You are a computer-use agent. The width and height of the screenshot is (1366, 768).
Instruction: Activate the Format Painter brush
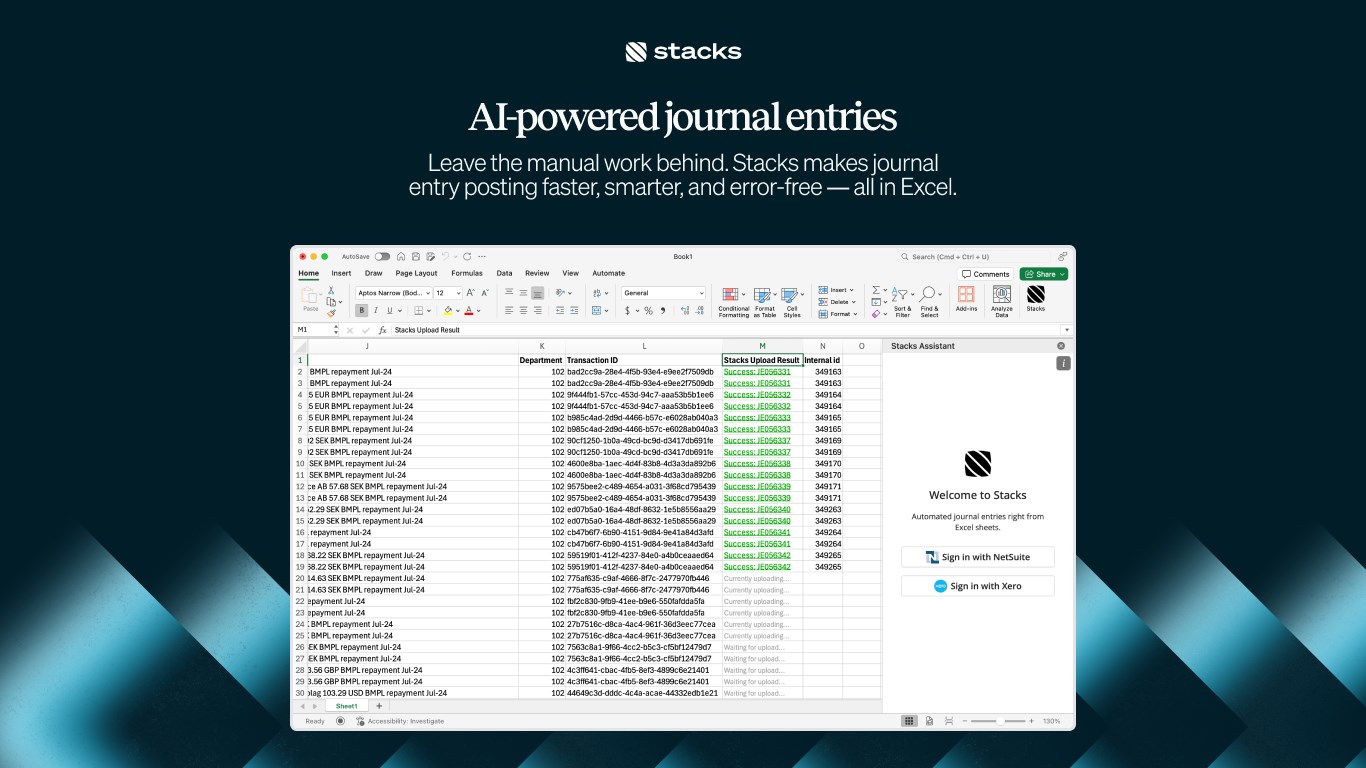pos(331,313)
